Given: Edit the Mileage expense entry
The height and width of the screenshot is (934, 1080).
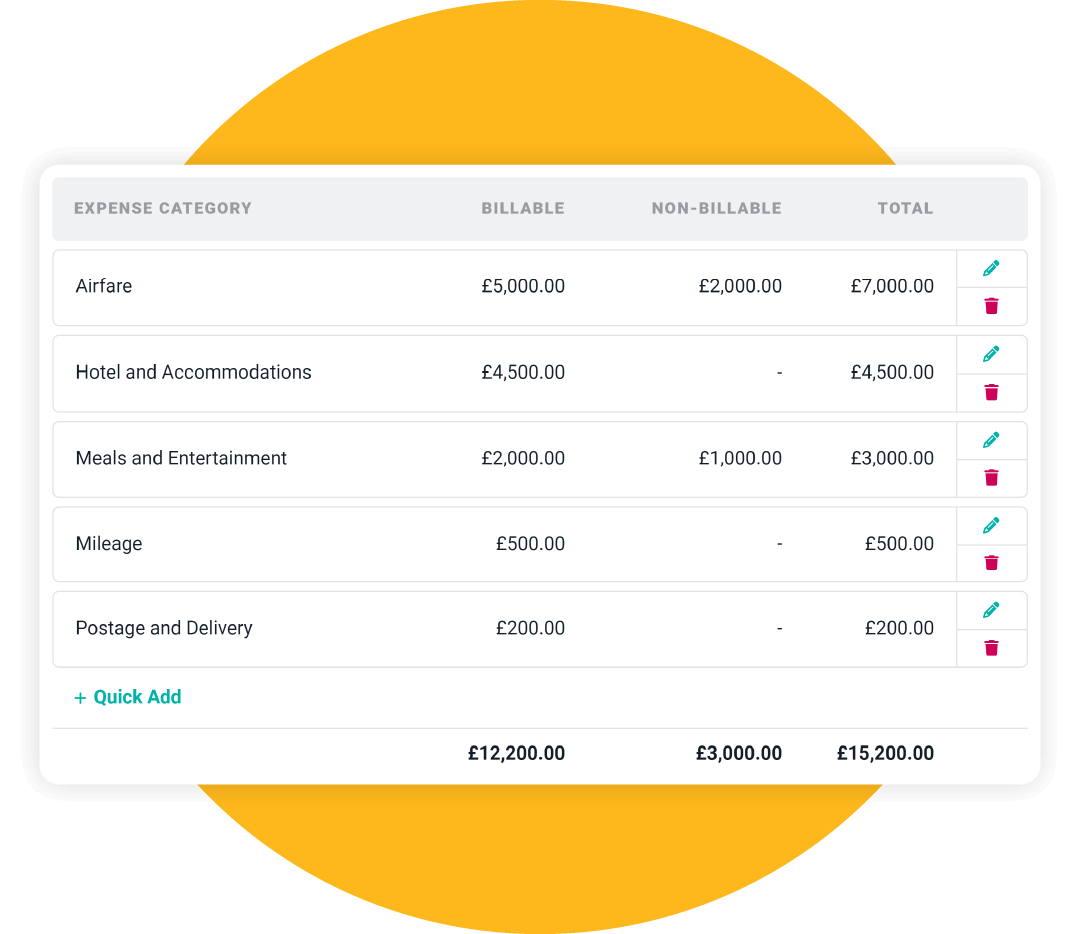Looking at the screenshot, I should click(991, 525).
